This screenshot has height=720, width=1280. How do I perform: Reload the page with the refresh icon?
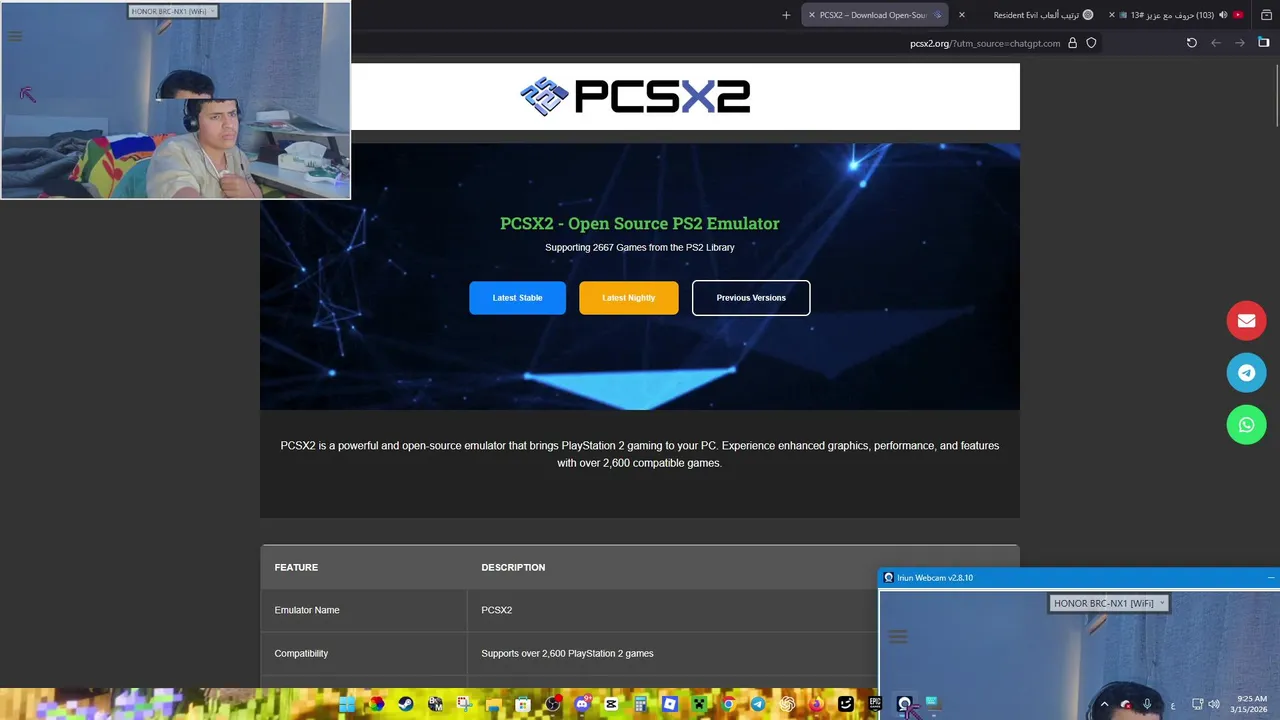(1191, 43)
